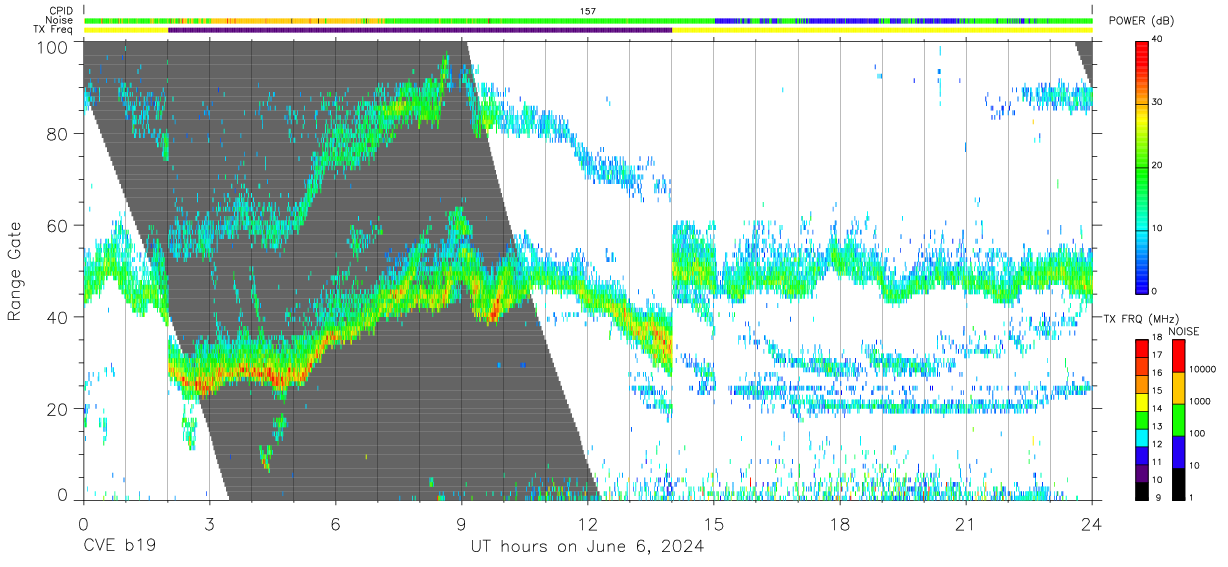
Task: Click the 'UT hours on June 6, 2024' title
Action: coord(588,547)
